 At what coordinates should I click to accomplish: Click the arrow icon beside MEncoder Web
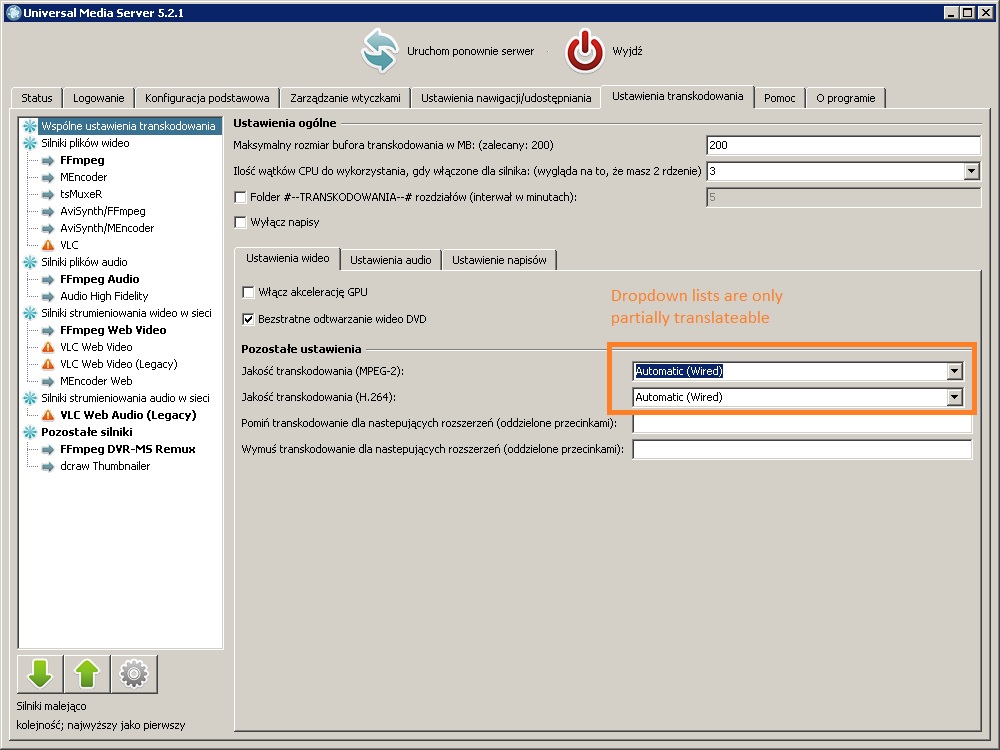point(48,381)
